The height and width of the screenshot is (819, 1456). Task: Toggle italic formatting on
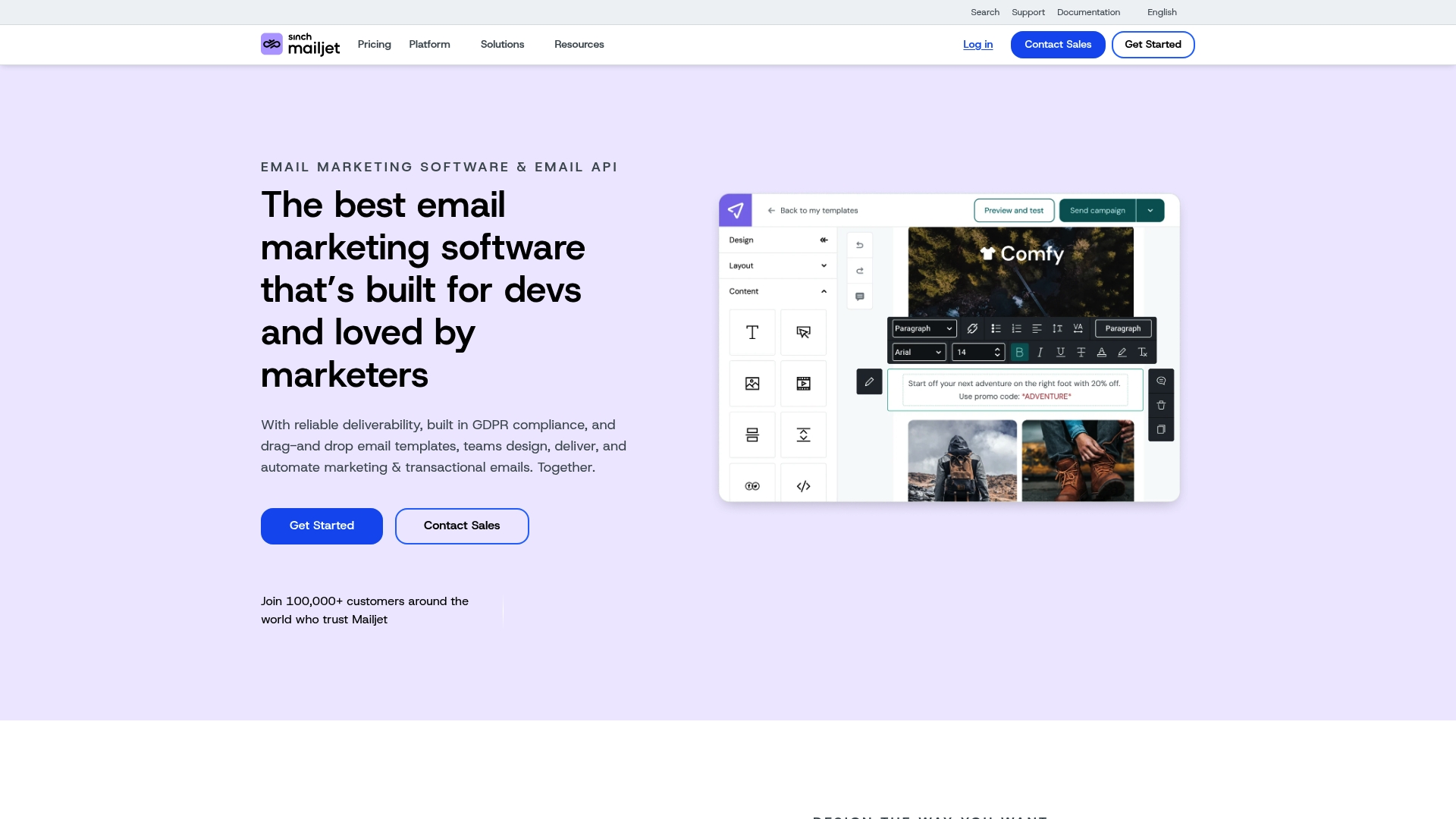(1040, 352)
